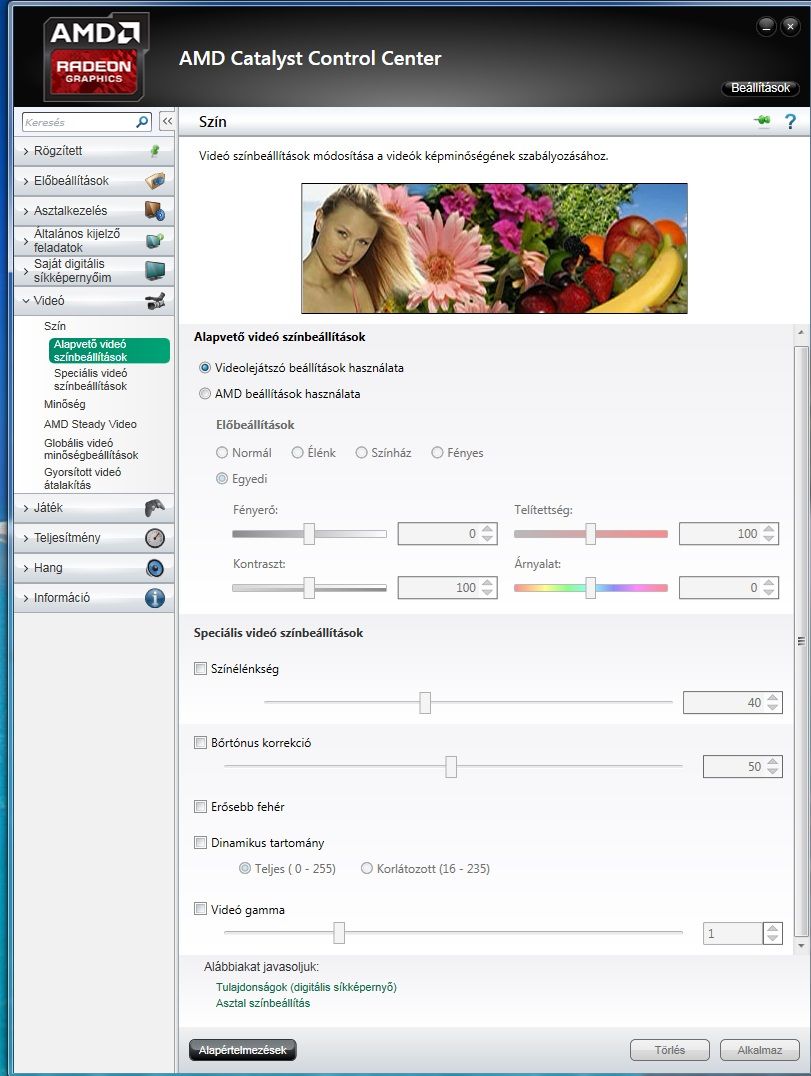Click the Információ info icon
This screenshot has width=811, height=1076.
tap(155, 598)
